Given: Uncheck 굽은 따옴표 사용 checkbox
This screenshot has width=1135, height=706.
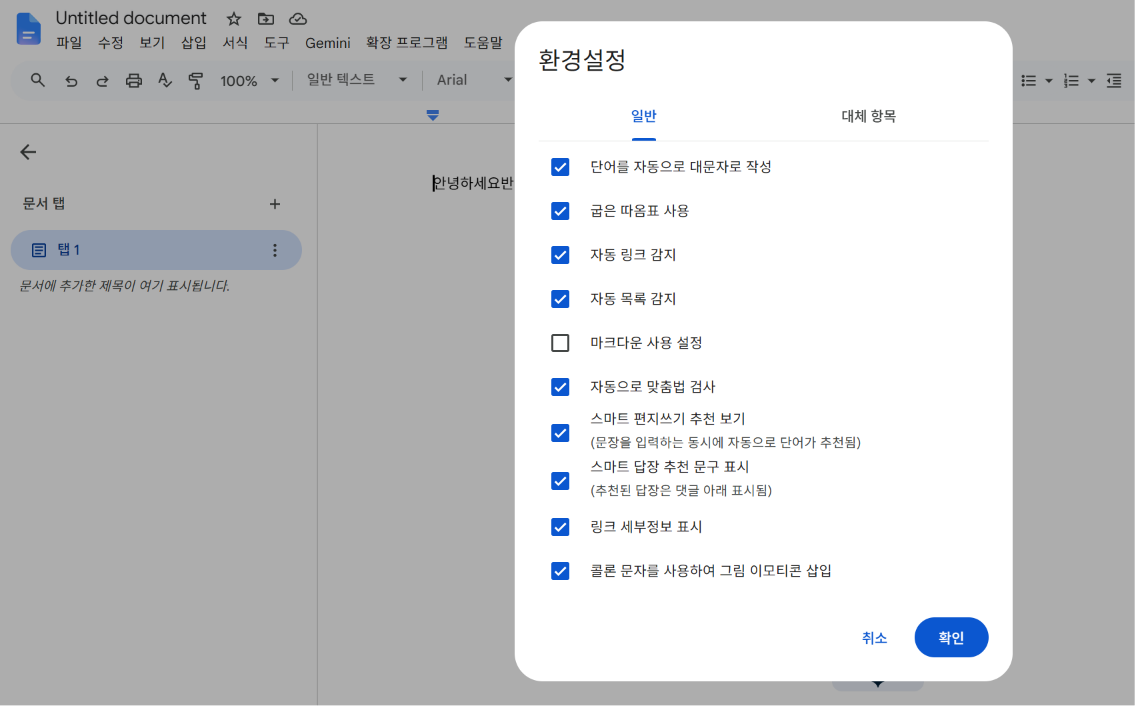Looking at the screenshot, I should pos(560,211).
